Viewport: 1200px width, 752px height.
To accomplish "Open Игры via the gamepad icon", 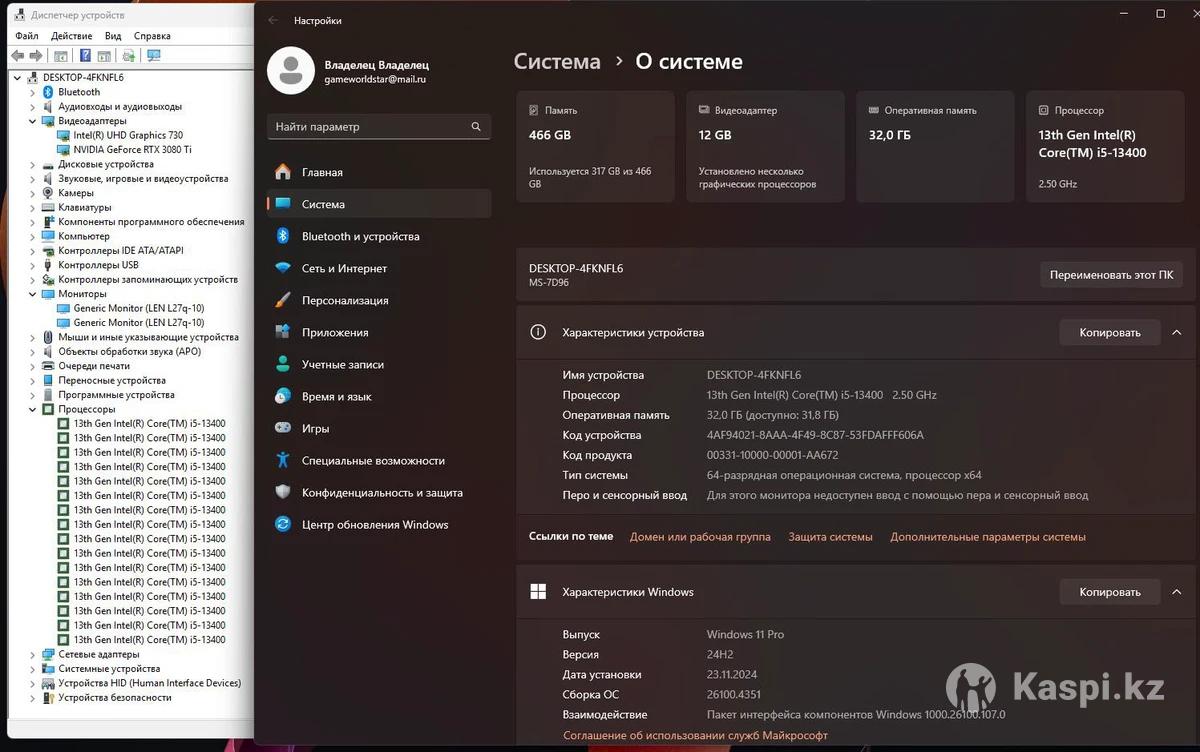I will pos(283,428).
